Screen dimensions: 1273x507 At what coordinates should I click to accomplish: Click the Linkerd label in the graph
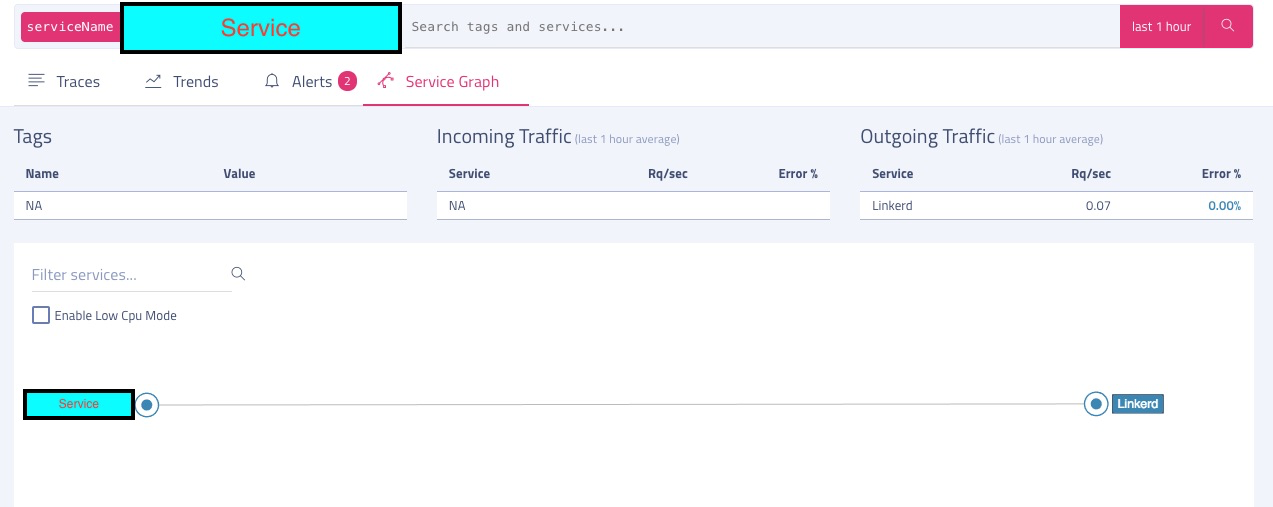coord(1138,404)
